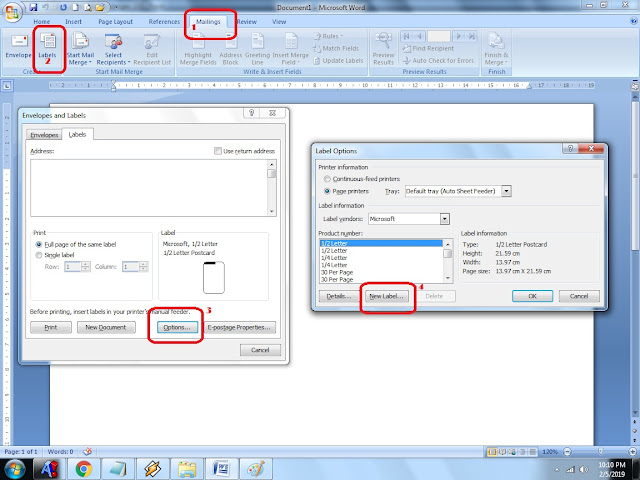Switch to Word in taskbar
This screenshot has height=480, width=640.
pos(221,469)
